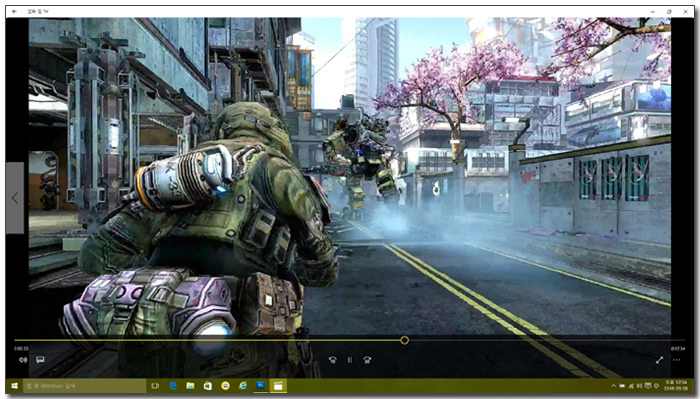
Task: Go to previous video with left chevron
Action: 15,198
